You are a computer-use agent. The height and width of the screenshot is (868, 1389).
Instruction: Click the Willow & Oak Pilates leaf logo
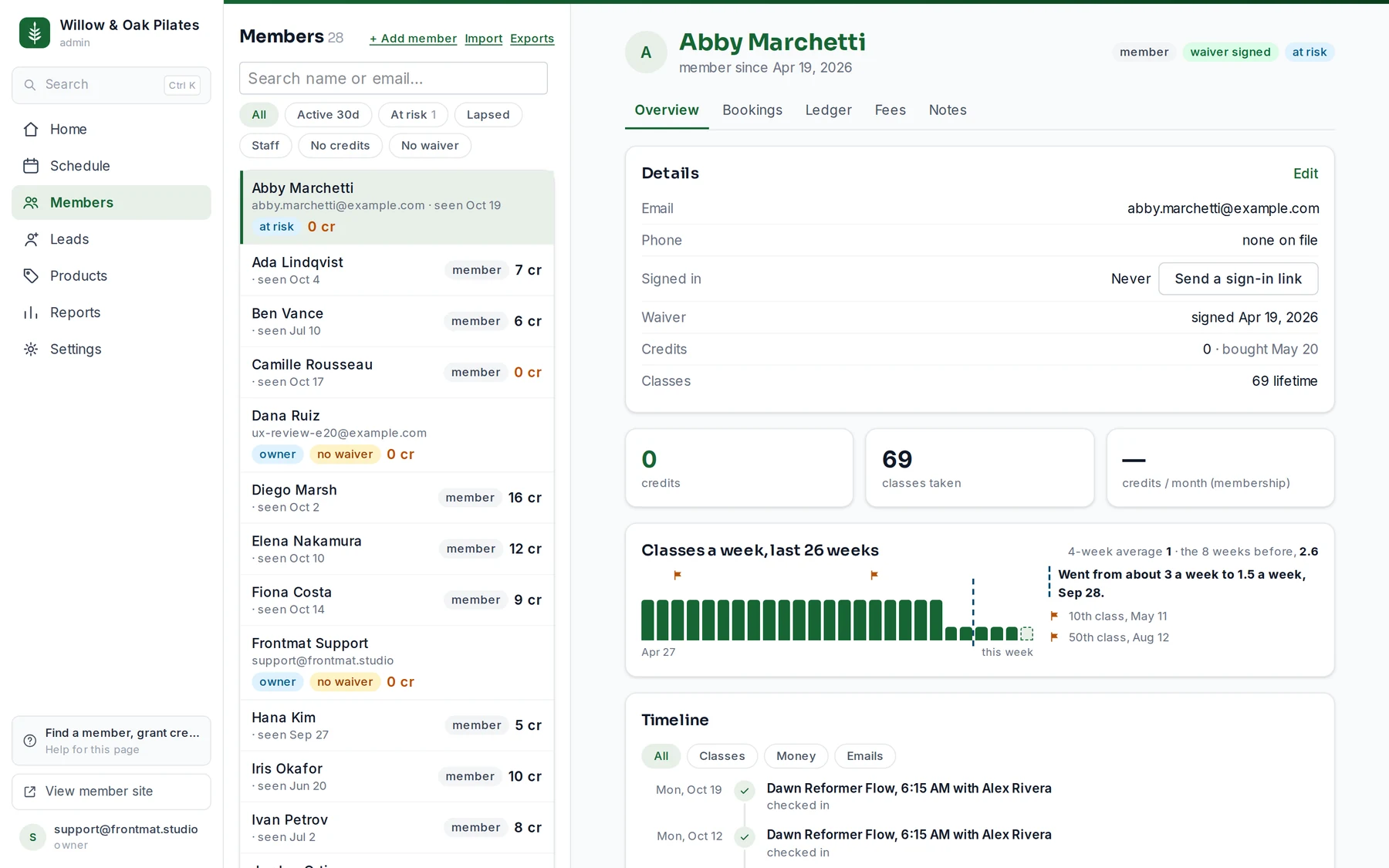(35, 32)
